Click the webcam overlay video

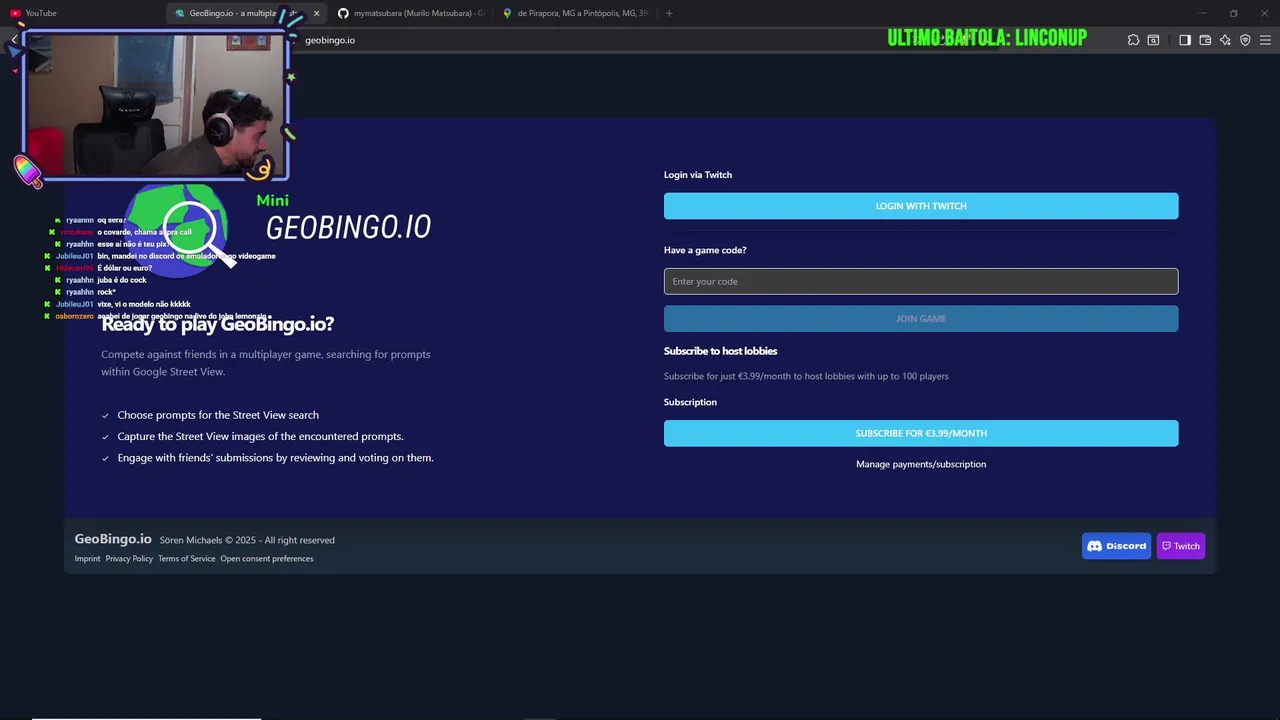click(156, 106)
